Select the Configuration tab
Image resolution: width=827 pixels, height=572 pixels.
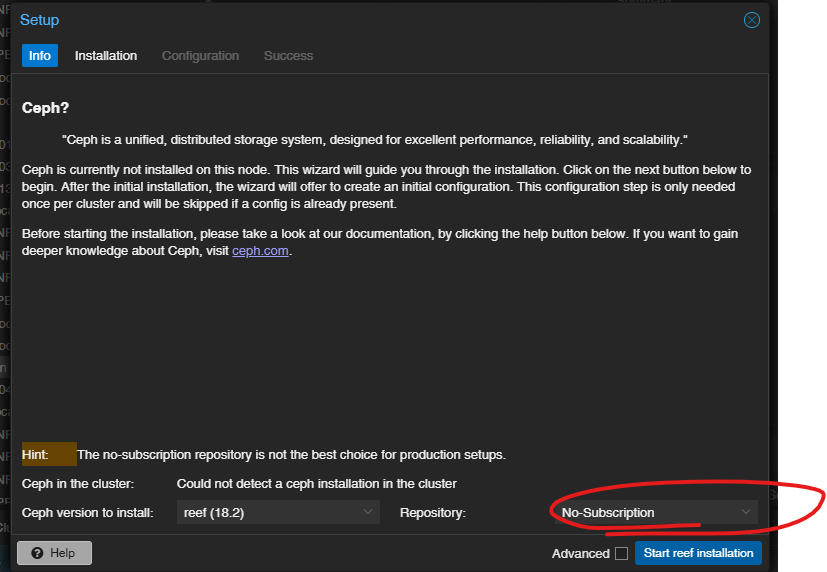200,56
